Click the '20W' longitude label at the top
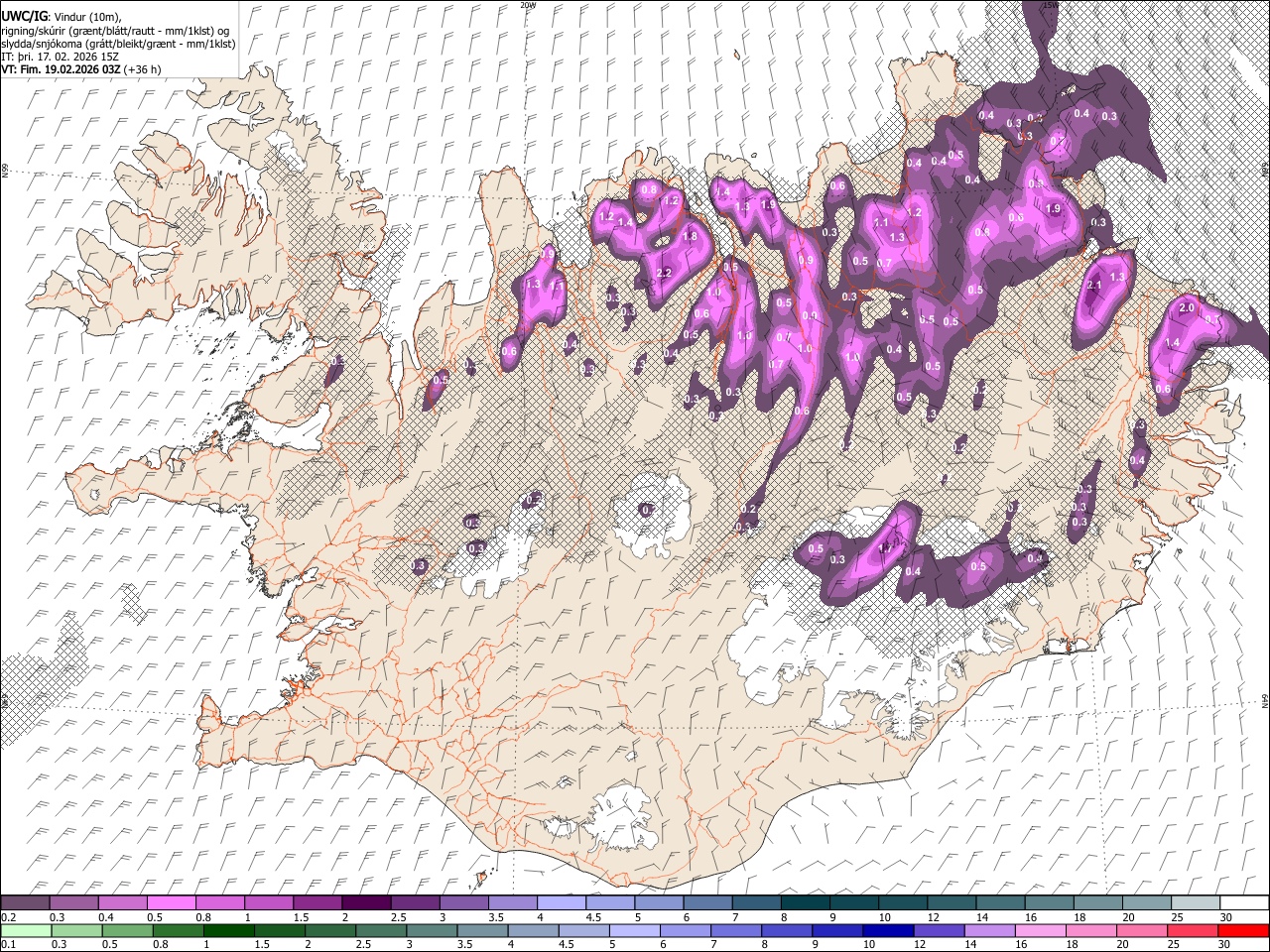The height and width of the screenshot is (952, 1270). click(528, 5)
